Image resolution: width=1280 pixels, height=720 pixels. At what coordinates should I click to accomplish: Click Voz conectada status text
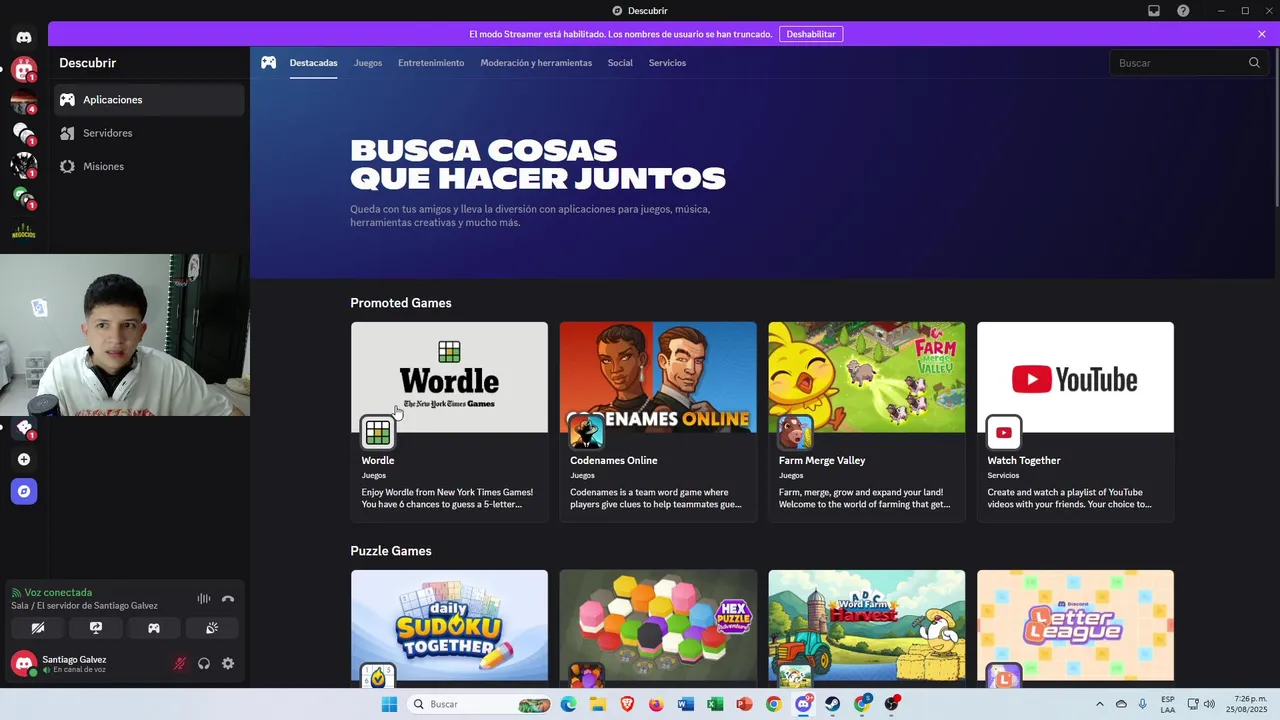point(58,593)
